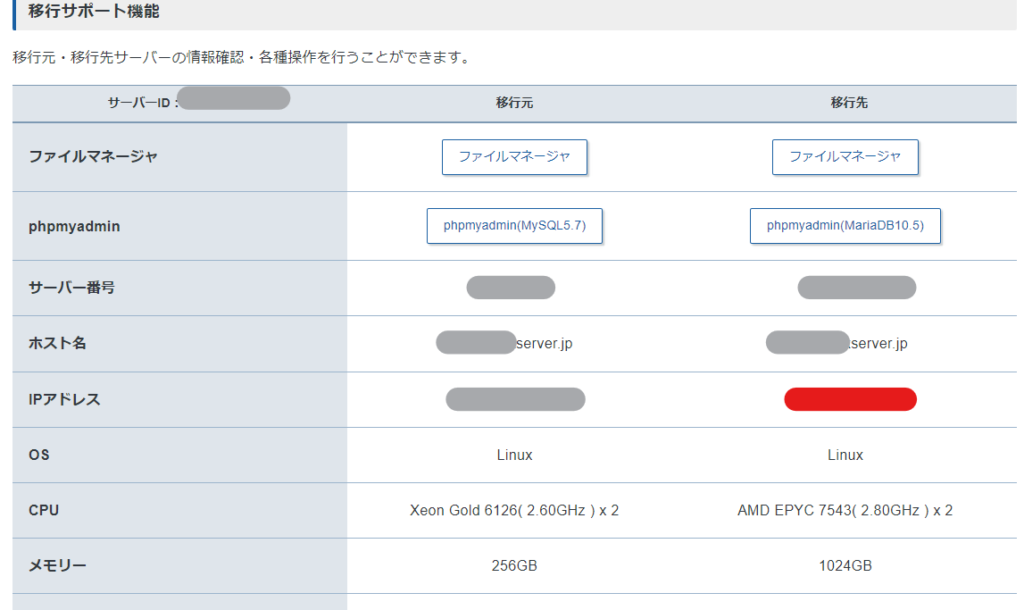Click the サーバーID header label
Screen dimensions: 1024x610
pyautogui.click(x=143, y=103)
